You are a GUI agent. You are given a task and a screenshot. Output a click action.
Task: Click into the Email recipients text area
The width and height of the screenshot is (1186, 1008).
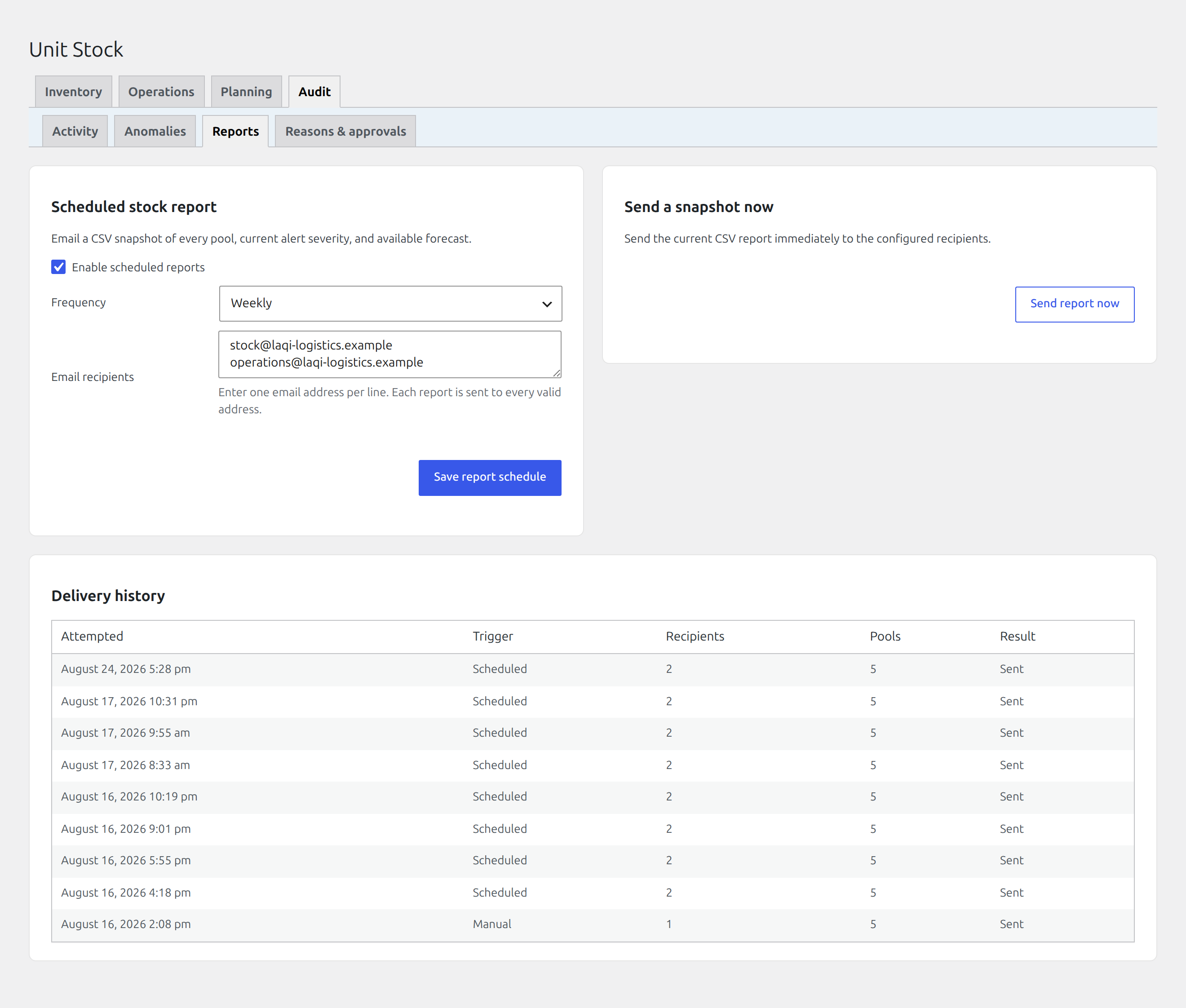390,354
